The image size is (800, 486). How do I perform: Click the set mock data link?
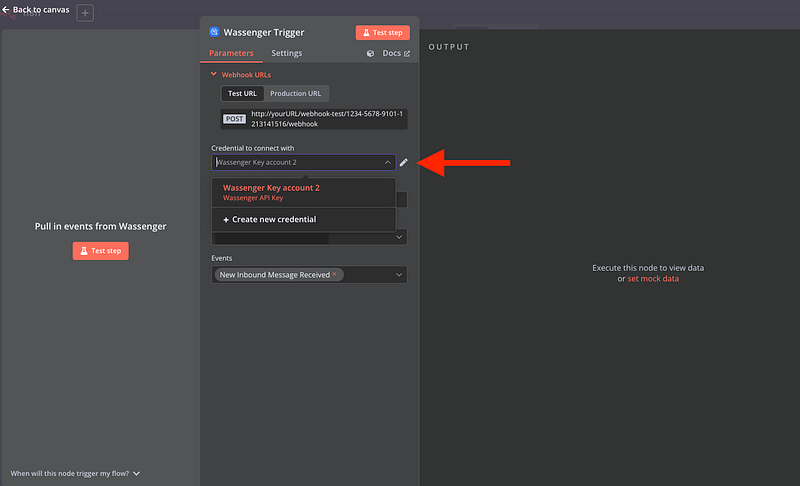[x=653, y=279]
